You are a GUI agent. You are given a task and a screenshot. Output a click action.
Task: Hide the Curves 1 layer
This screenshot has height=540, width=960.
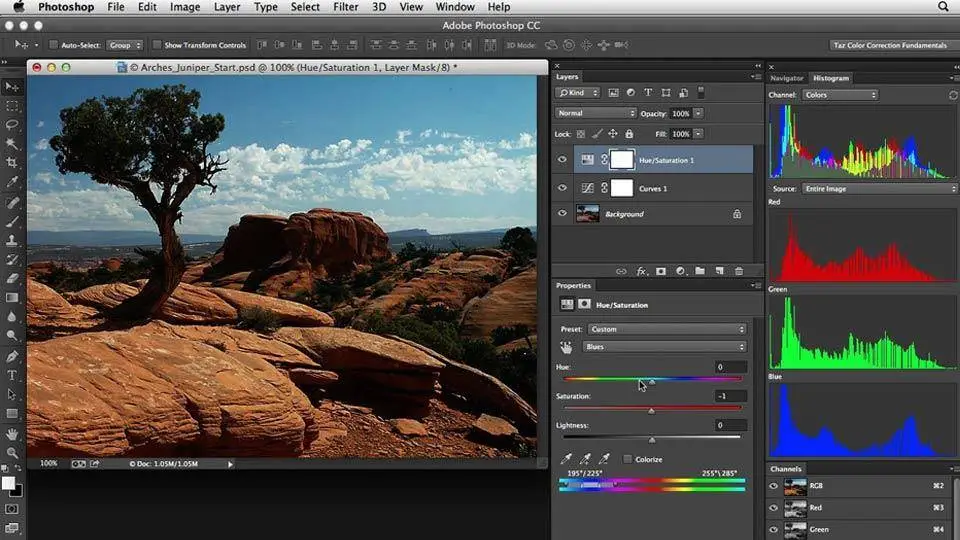(562, 188)
